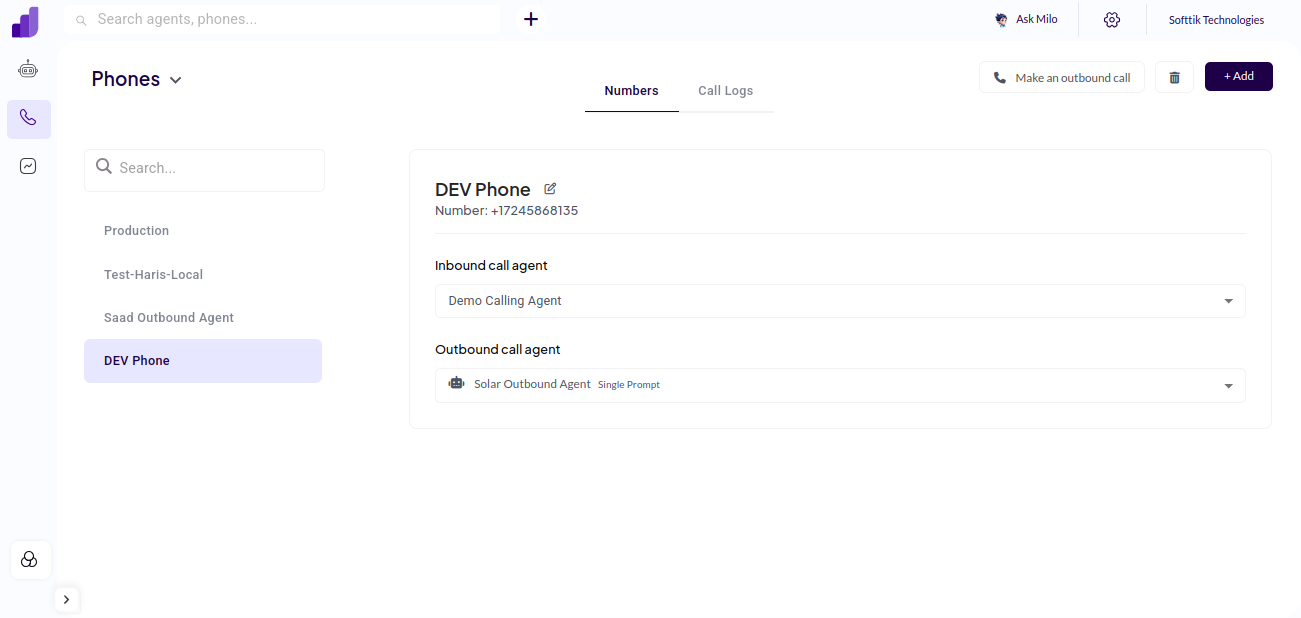Screen dimensions: 1301x618
Task: Click the Inbound call agent label
Action: pos(491,266)
